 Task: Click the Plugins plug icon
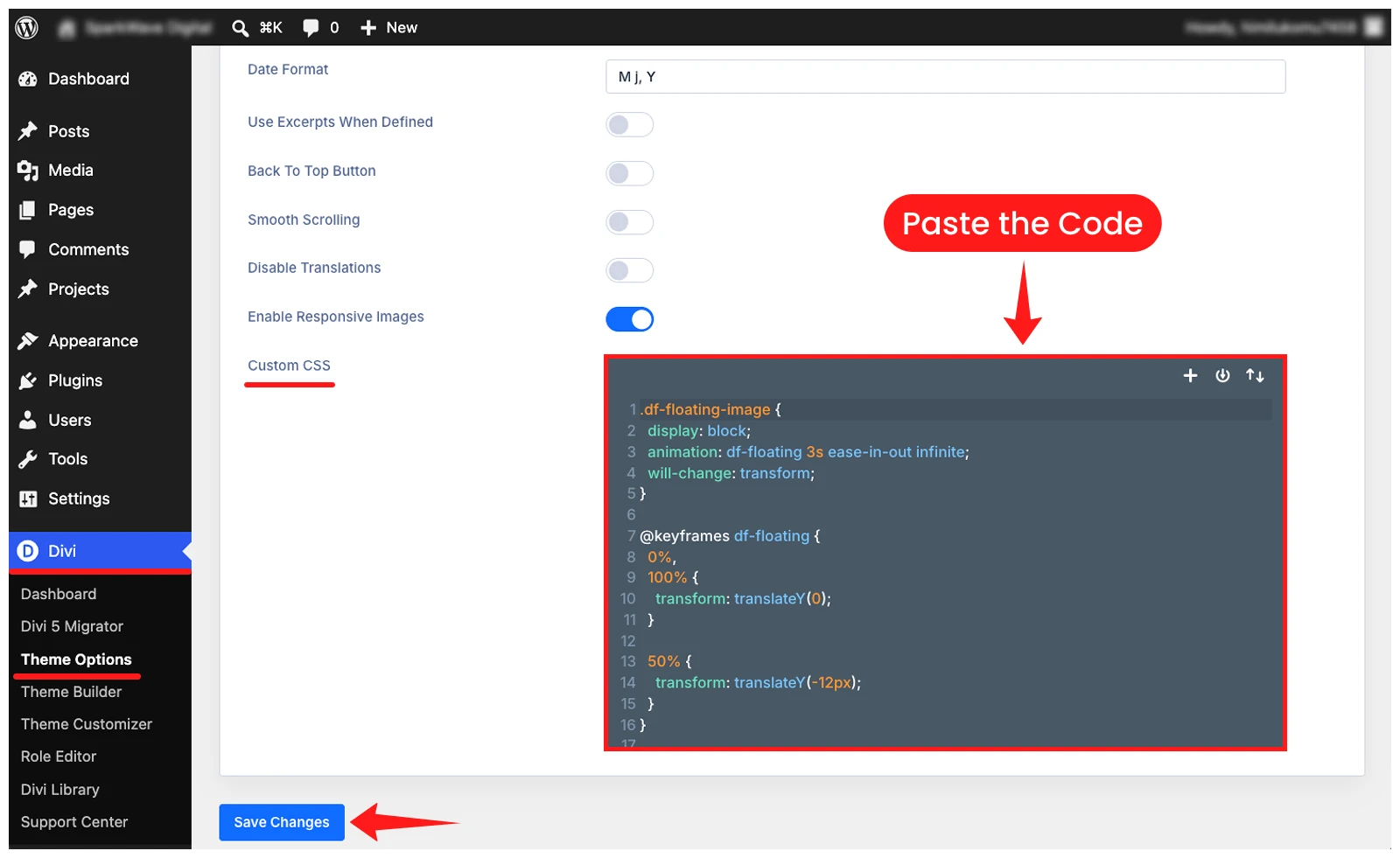[28, 380]
